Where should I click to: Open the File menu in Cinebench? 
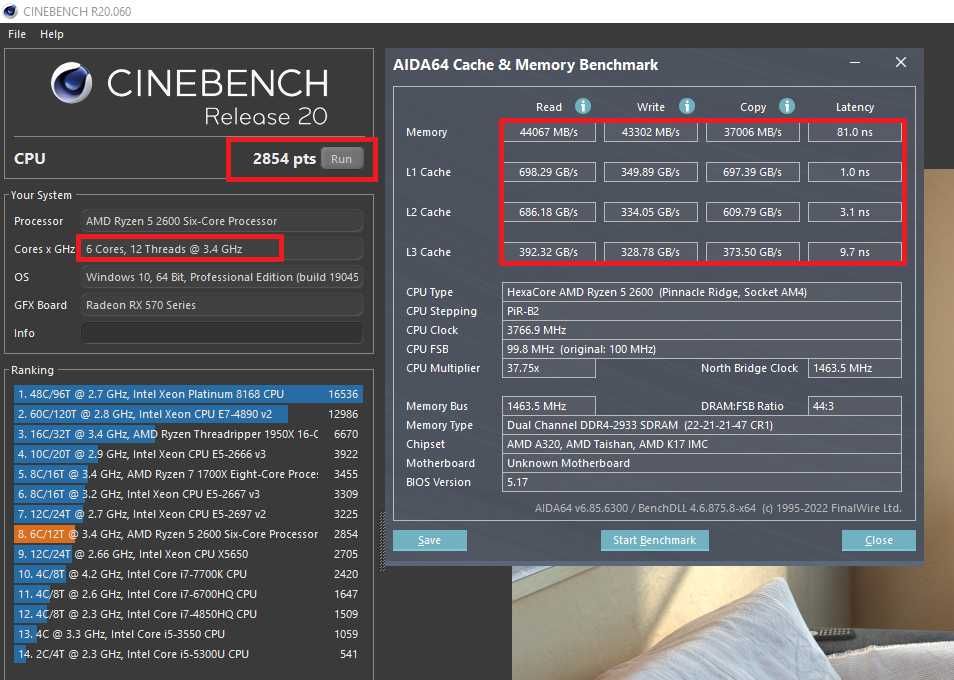[17, 34]
